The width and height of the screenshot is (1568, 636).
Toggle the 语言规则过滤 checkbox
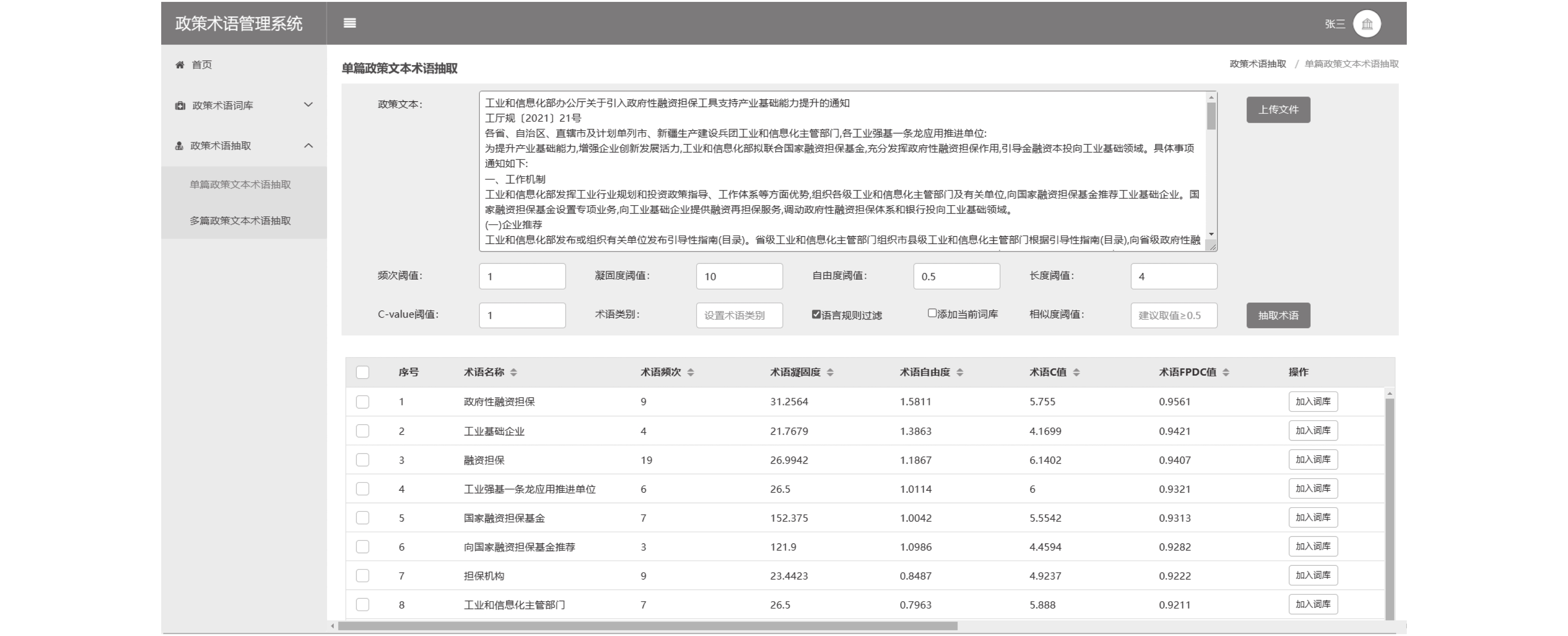[816, 314]
